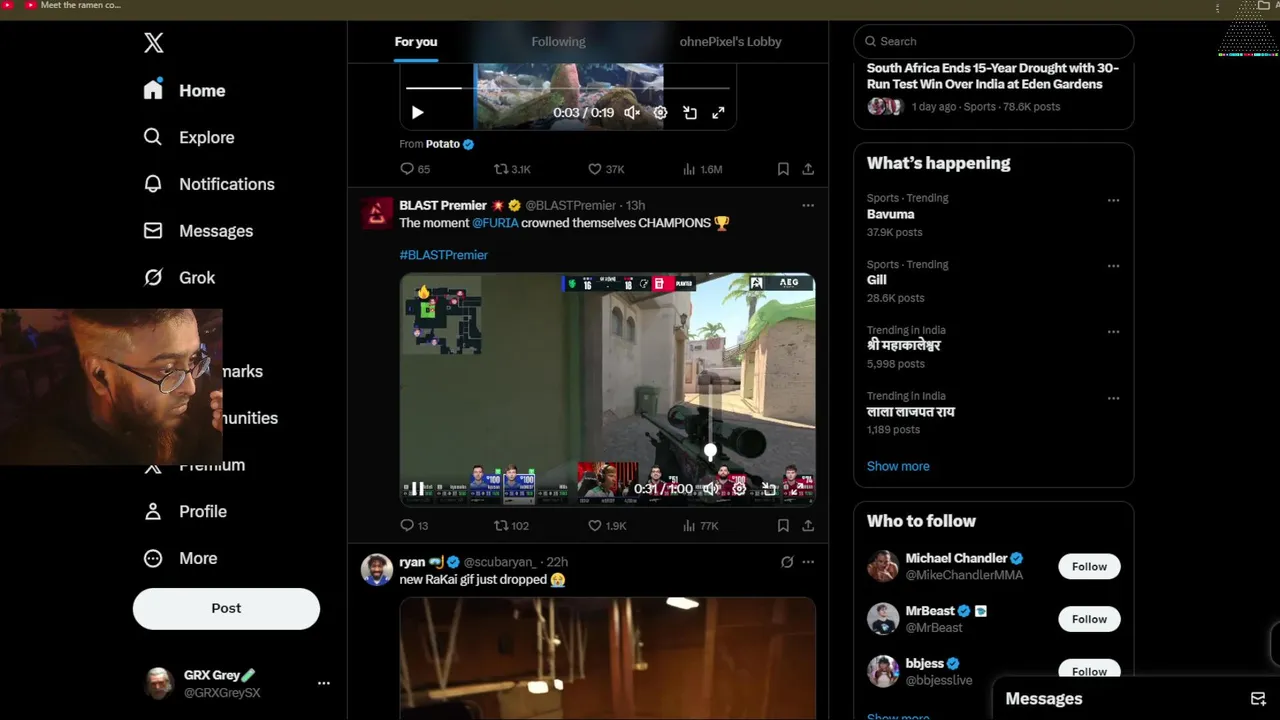Screen dimensions: 1280x720
Task: Open the Notifications page
Action: pyautogui.click(x=208, y=184)
